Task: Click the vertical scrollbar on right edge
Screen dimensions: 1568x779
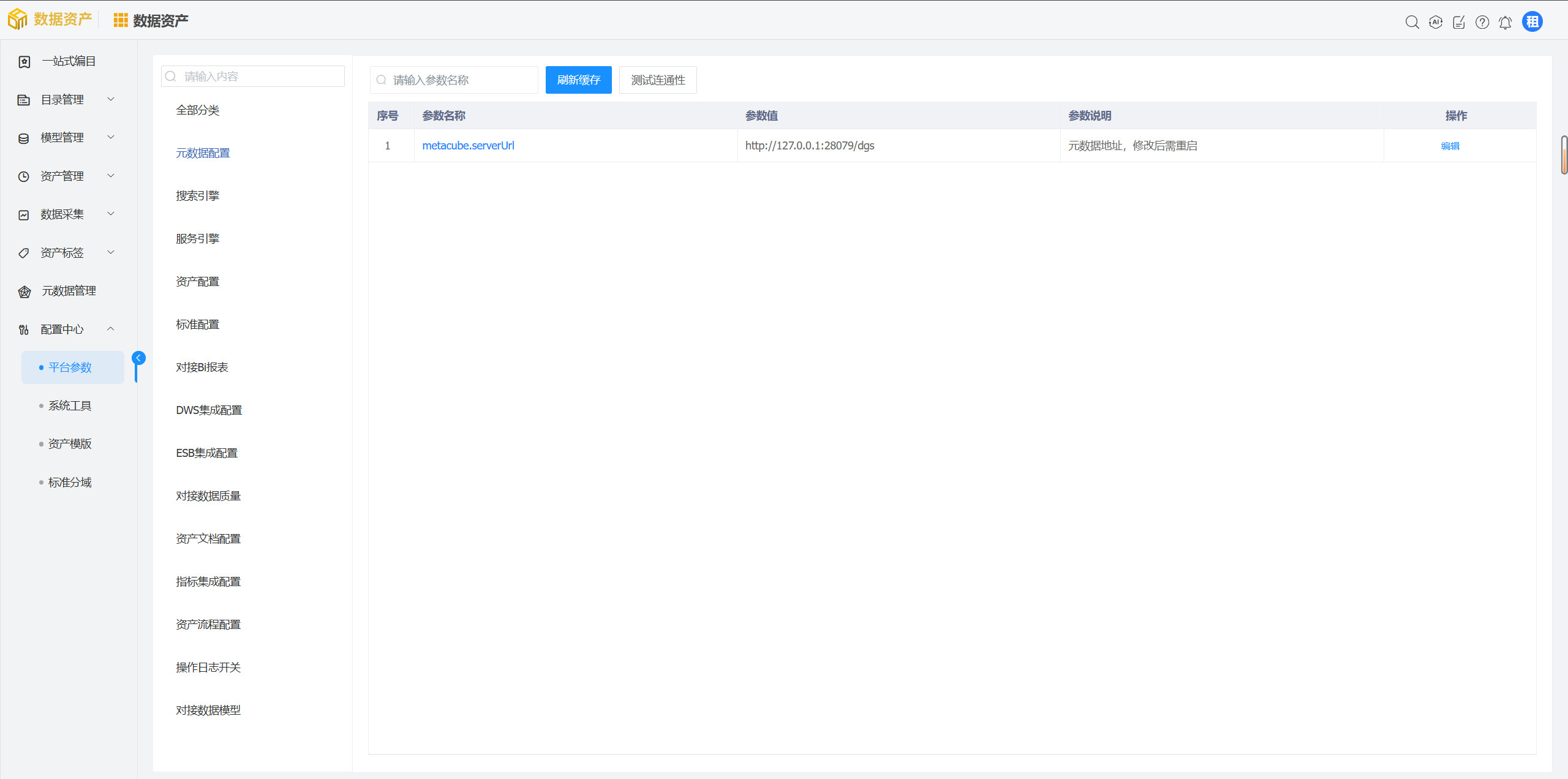Action: point(1564,156)
